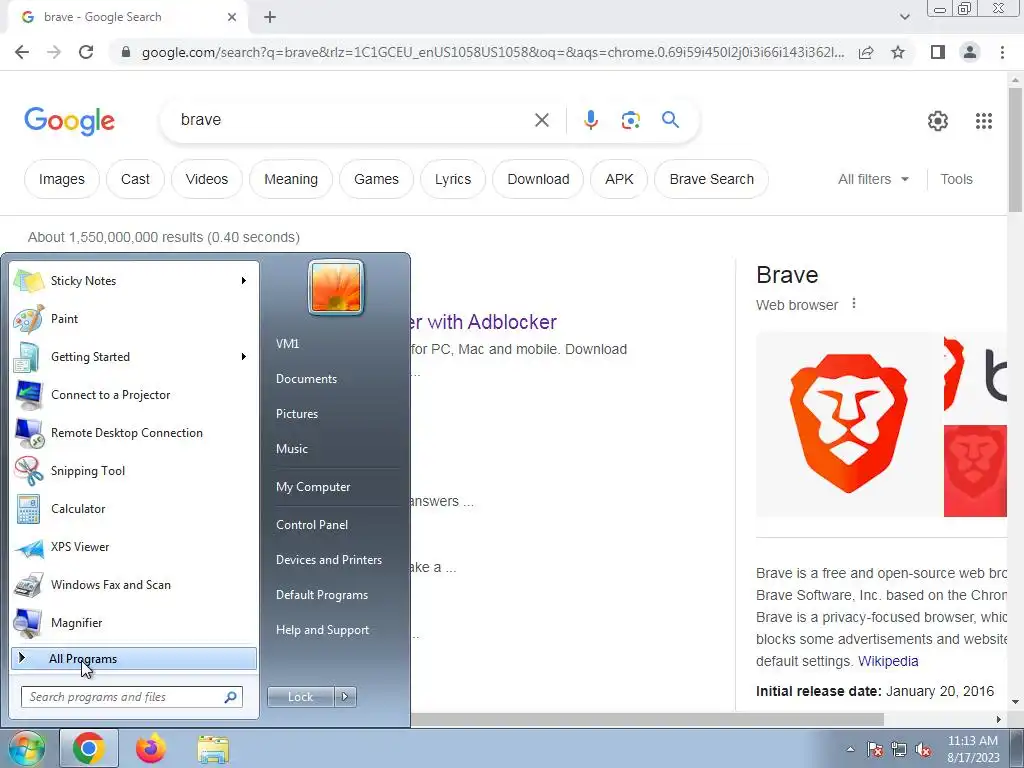Open the Google apps grid
The image size is (1024, 768).
(984, 121)
